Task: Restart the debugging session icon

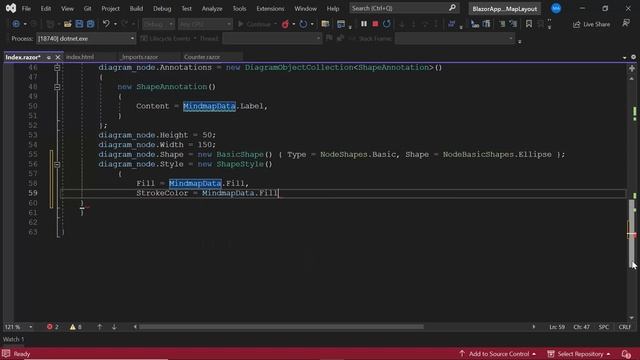Action: click(387, 24)
